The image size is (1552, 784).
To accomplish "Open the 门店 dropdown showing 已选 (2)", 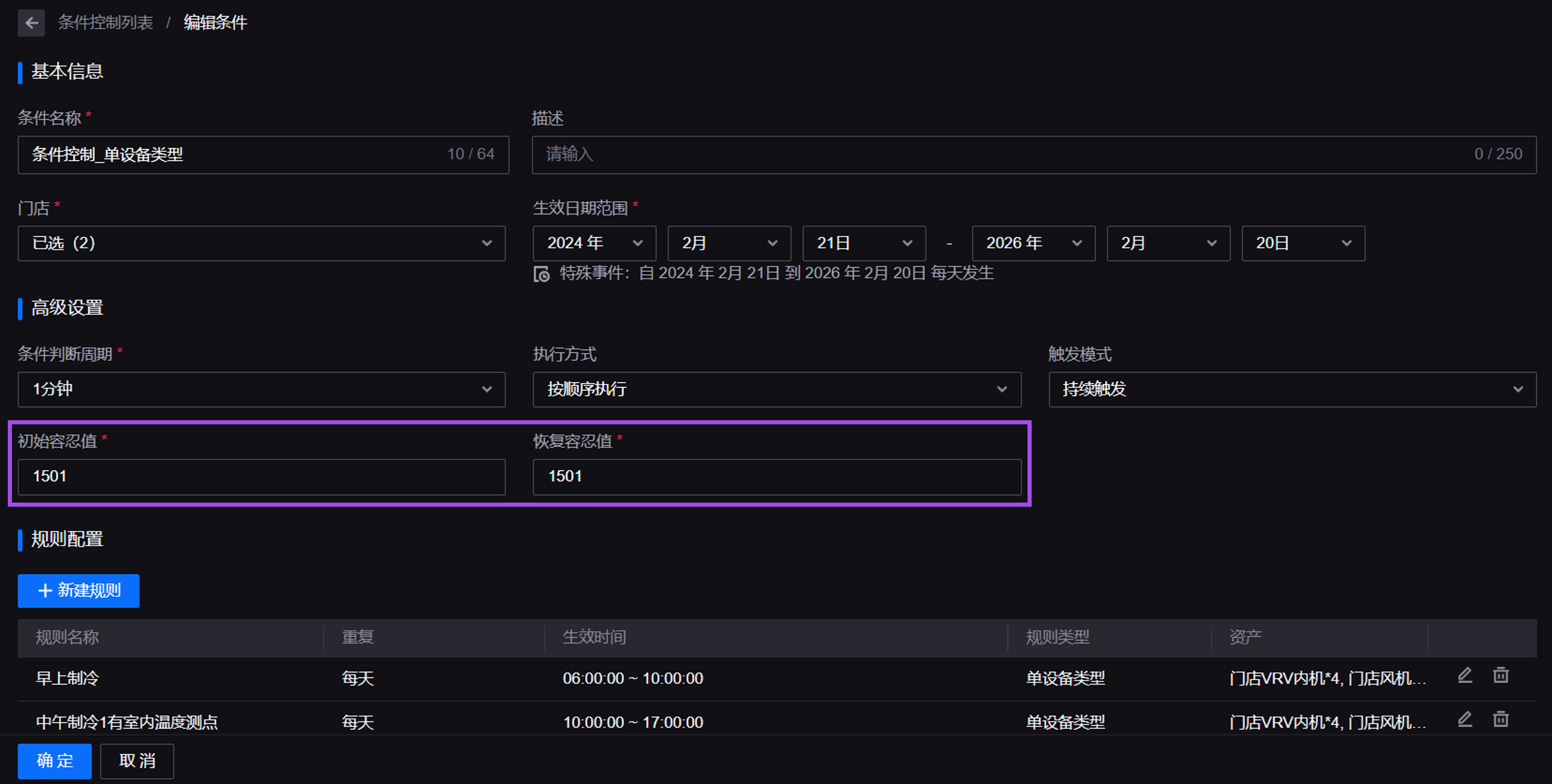I will pos(261,243).
